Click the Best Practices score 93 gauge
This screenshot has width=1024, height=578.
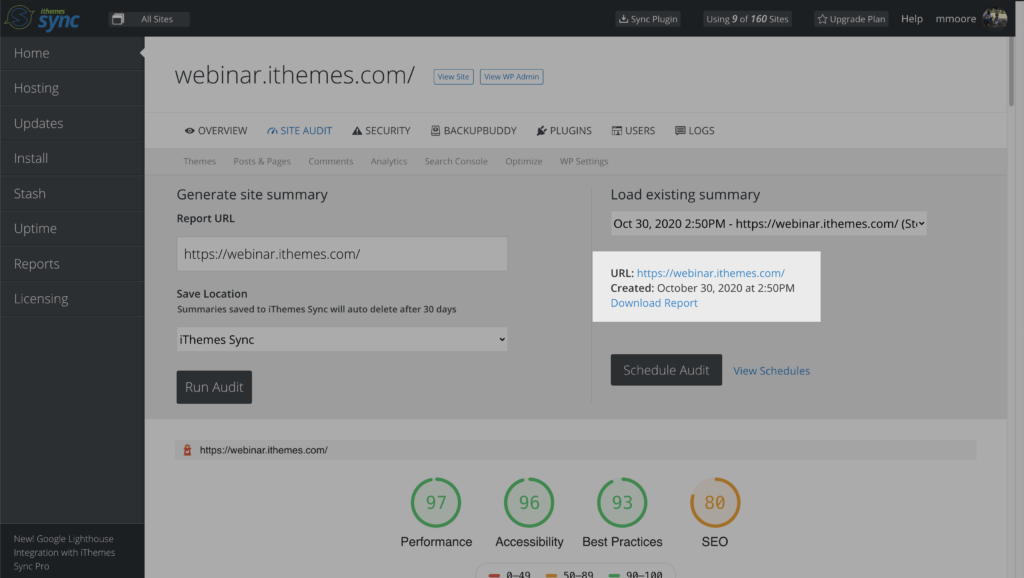(622, 502)
